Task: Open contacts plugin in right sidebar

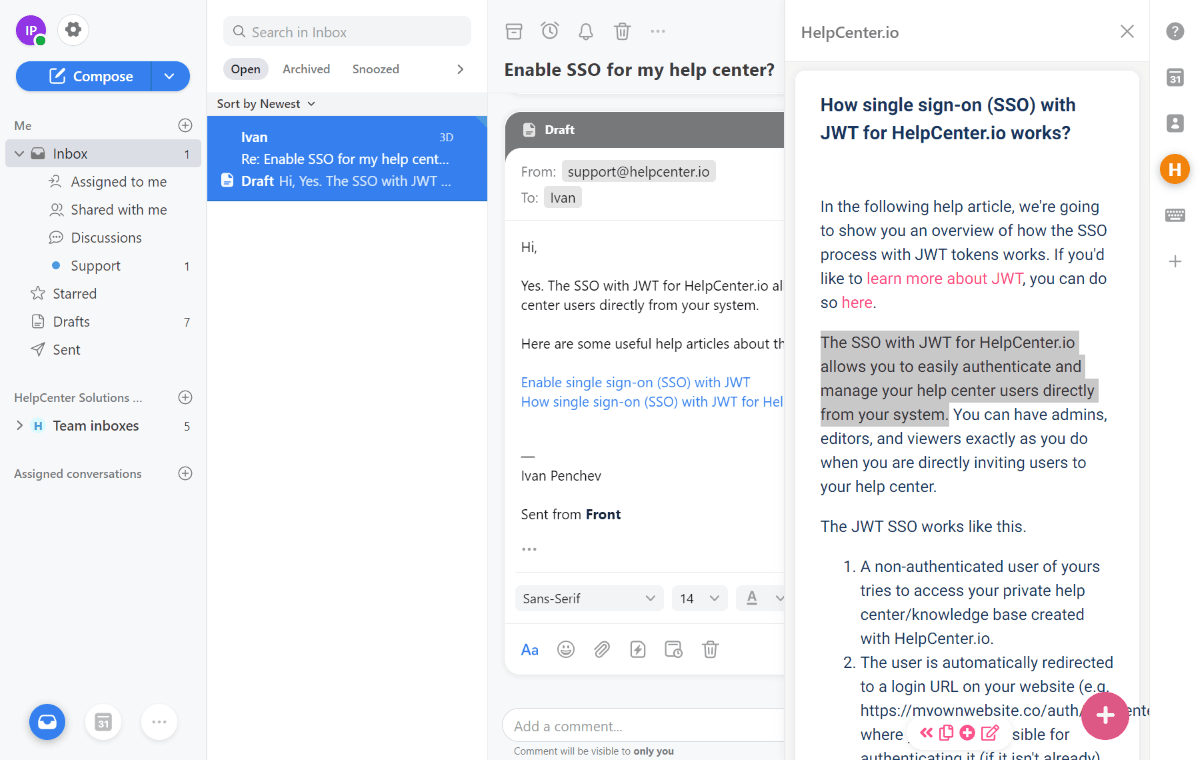Action: (1175, 123)
